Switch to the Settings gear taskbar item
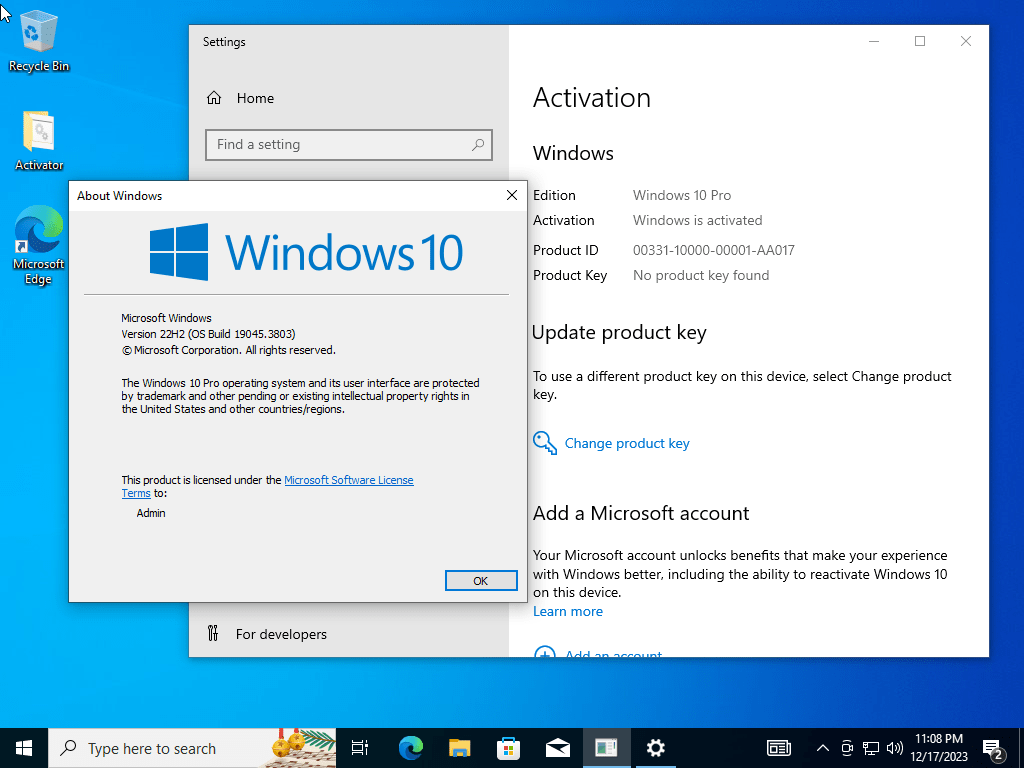Image resolution: width=1024 pixels, height=768 pixels. 655,748
